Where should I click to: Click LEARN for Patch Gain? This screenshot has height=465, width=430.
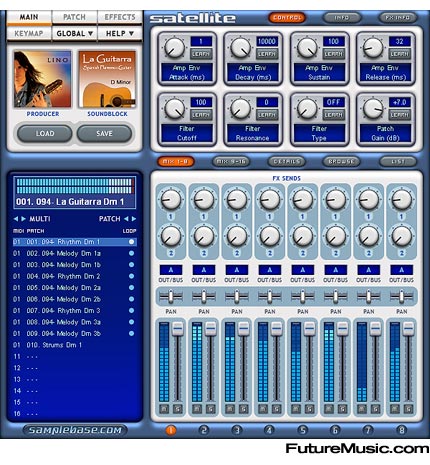click(400, 115)
